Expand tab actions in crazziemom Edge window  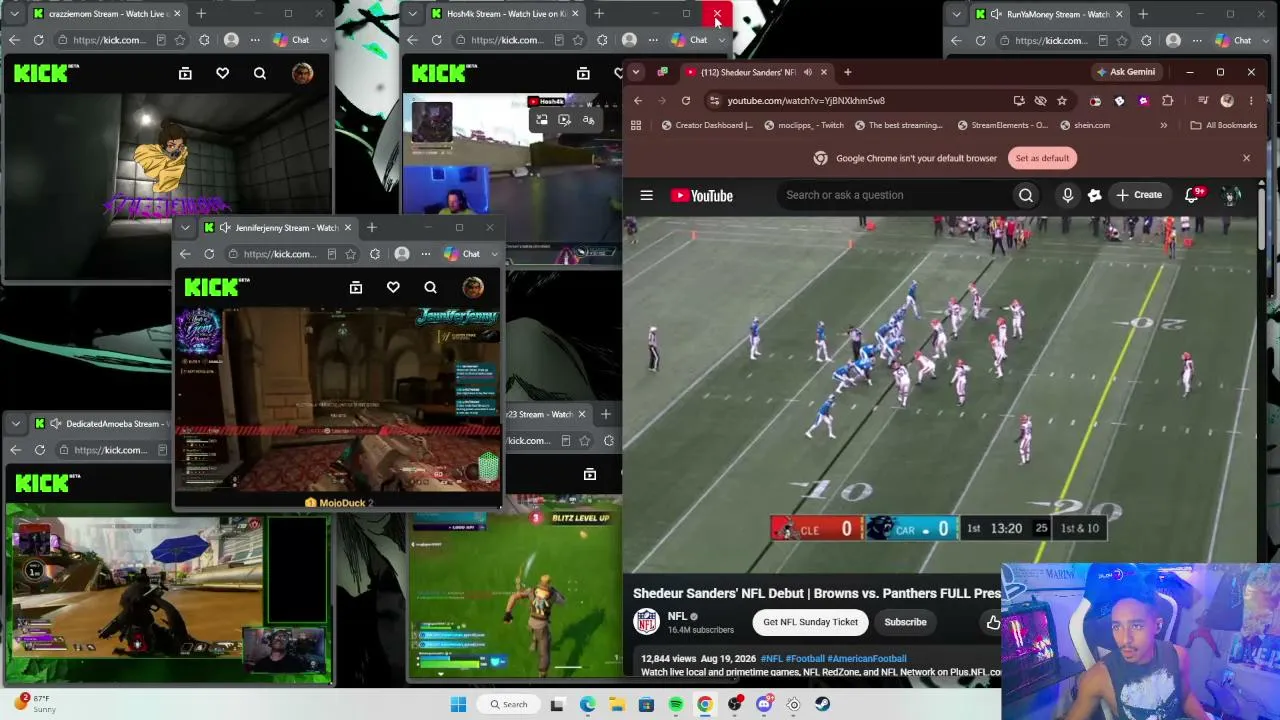pyautogui.click(x=14, y=14)
